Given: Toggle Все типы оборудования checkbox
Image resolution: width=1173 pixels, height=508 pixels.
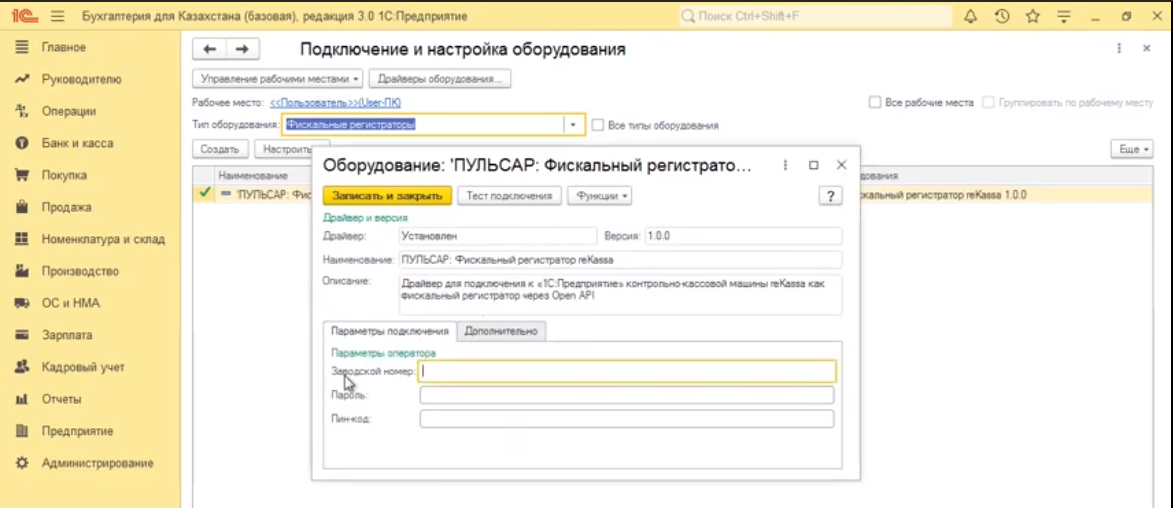Looking at the screenshot, I should coord(598,125).
